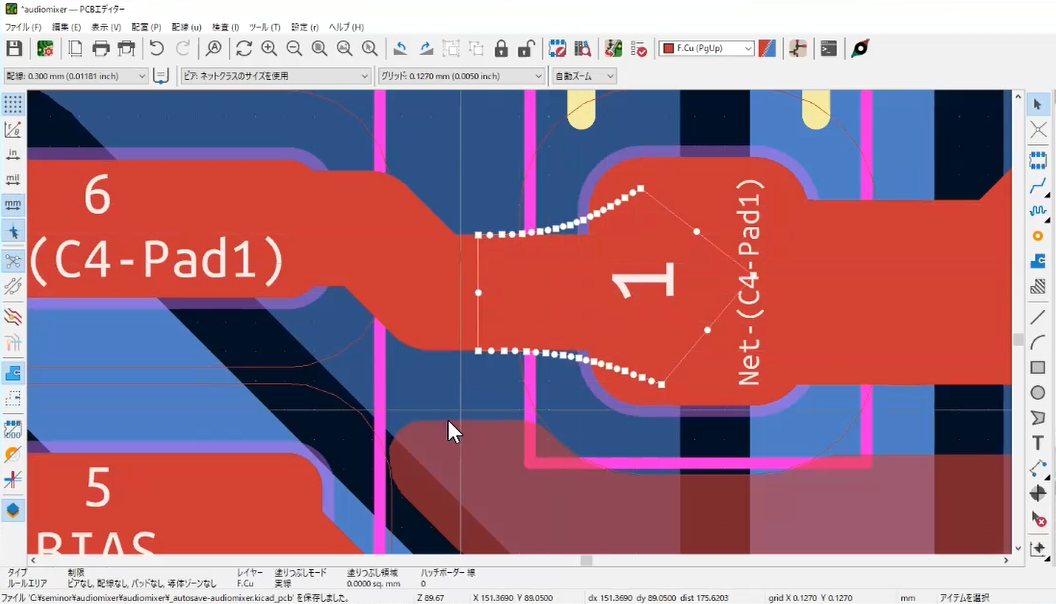Select the Add Text tool
This screenshot has height=604, width=1056.
[x=1038, y=443]
